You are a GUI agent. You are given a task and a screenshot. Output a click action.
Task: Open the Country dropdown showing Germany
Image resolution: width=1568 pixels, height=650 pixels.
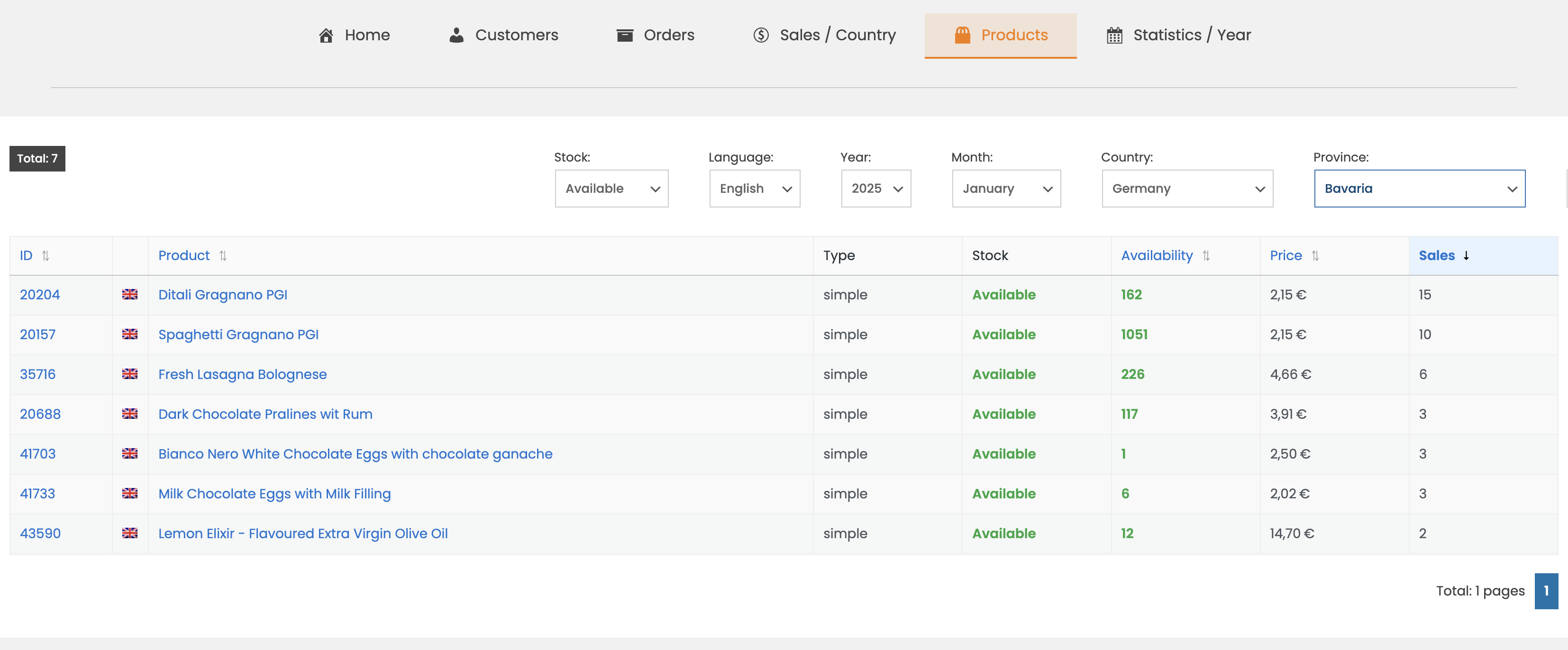[x=1187, y=189]
